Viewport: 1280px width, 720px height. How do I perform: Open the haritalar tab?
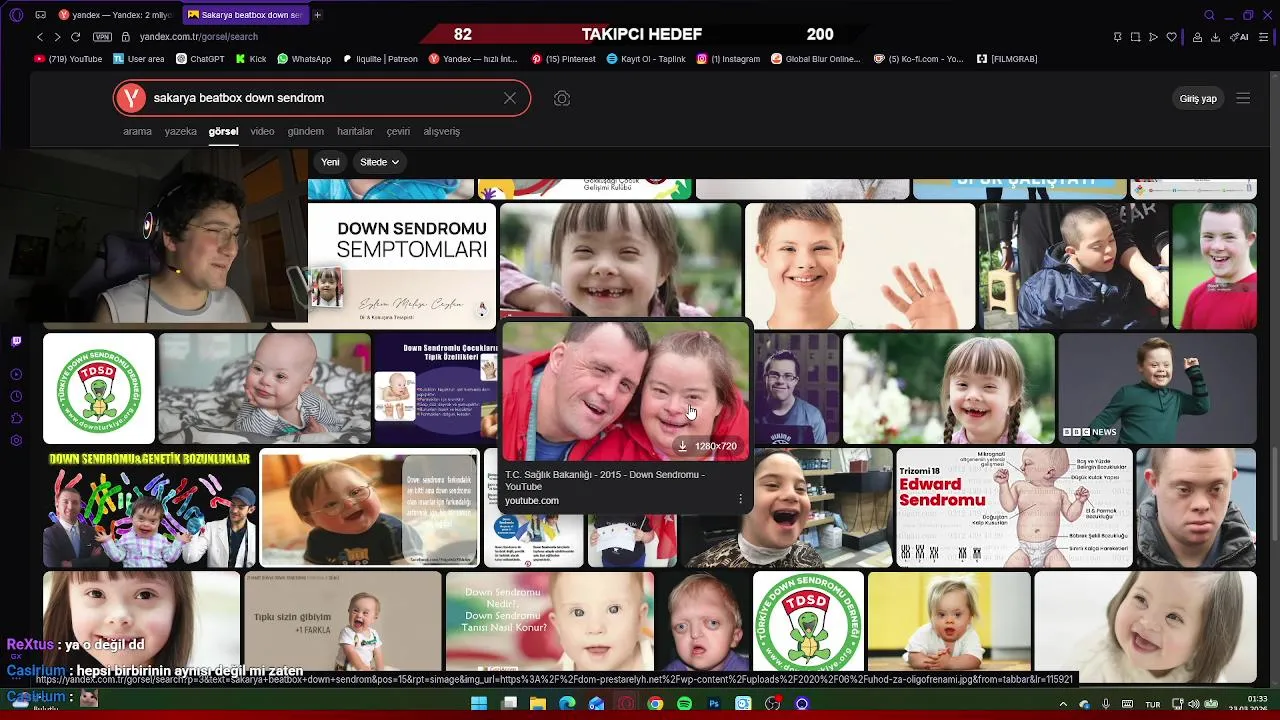355,131
